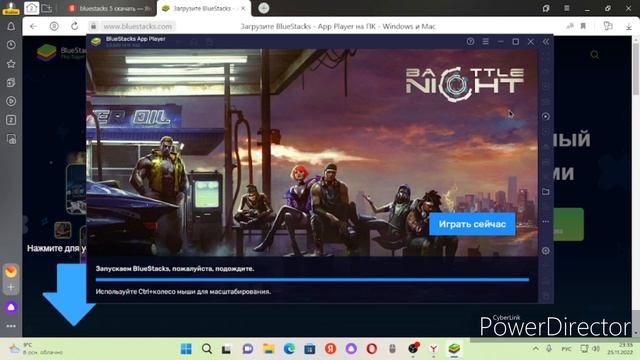Click BlueStacks icon in taskbar
The image size is (640, 360).
[454, 349]
